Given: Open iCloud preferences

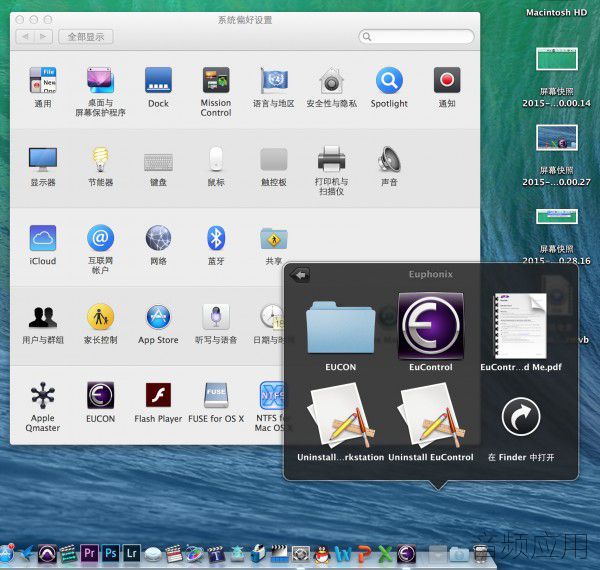Looking at the screenshot, I should pos(43,238).
